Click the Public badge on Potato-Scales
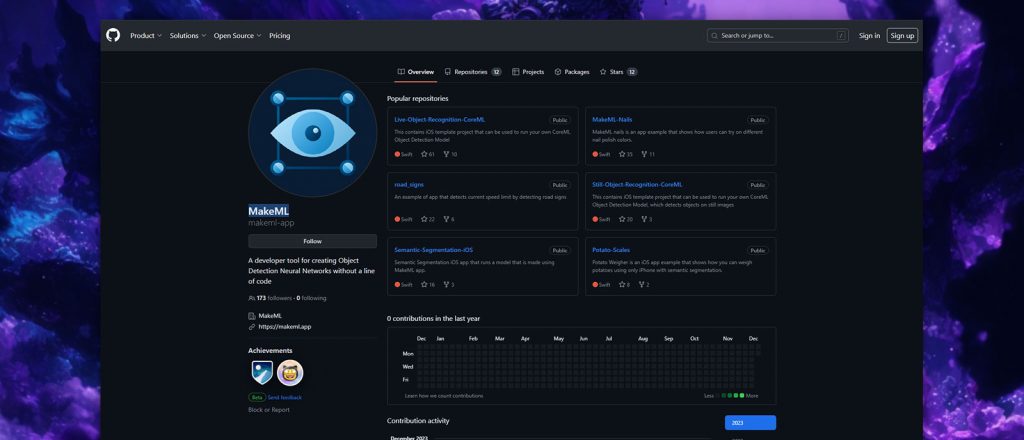Image resolution: width=1024 pixels, height=440 pixels. click(x=758, y=251)
